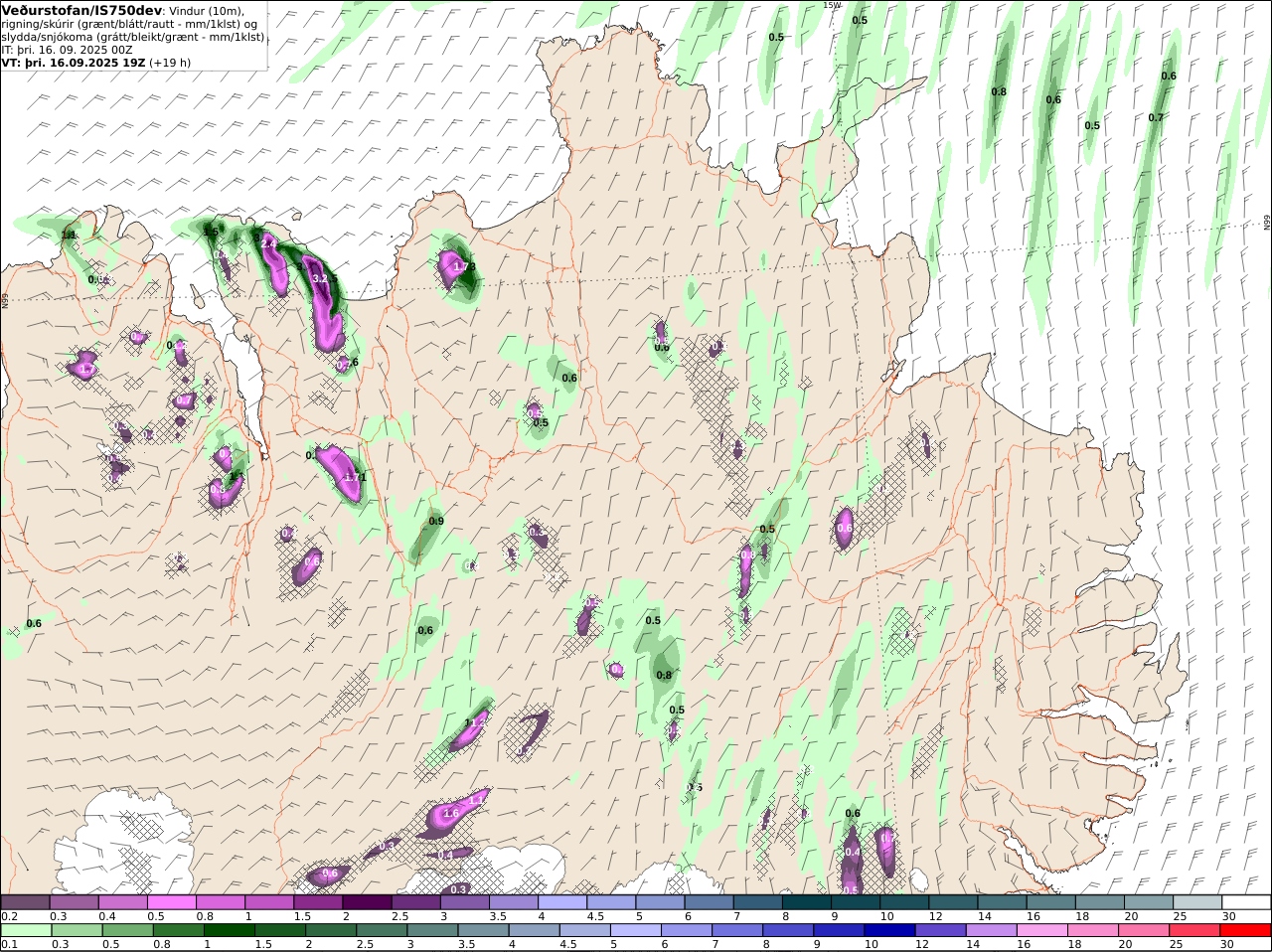Click the upper legend swatch labeled 7
Screen dimensions: 1272x952
[756, 901]
